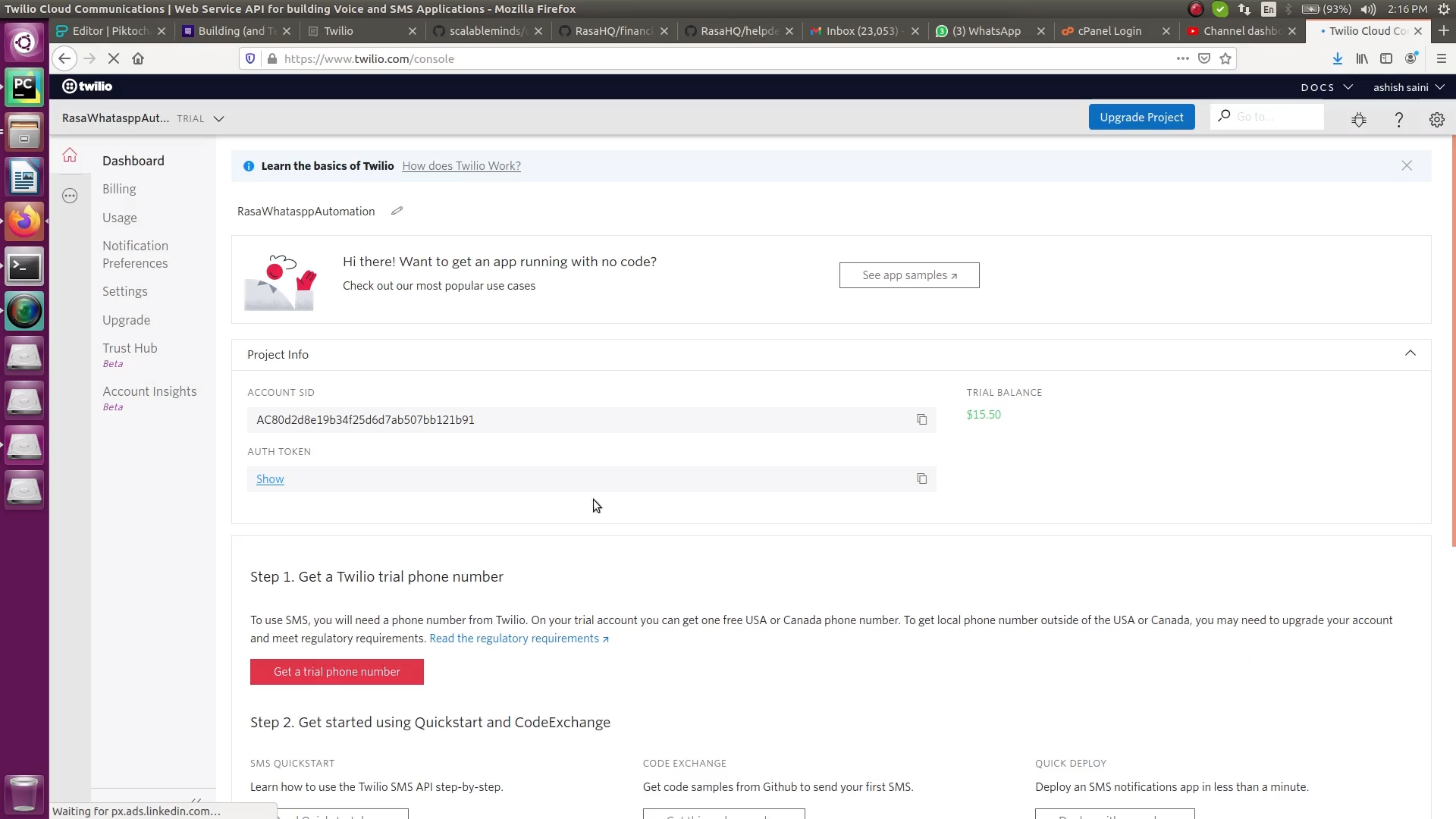The image size is (1456, 819).
Task: Open the ashish saini account dropdown
Action: (1407, 86)
